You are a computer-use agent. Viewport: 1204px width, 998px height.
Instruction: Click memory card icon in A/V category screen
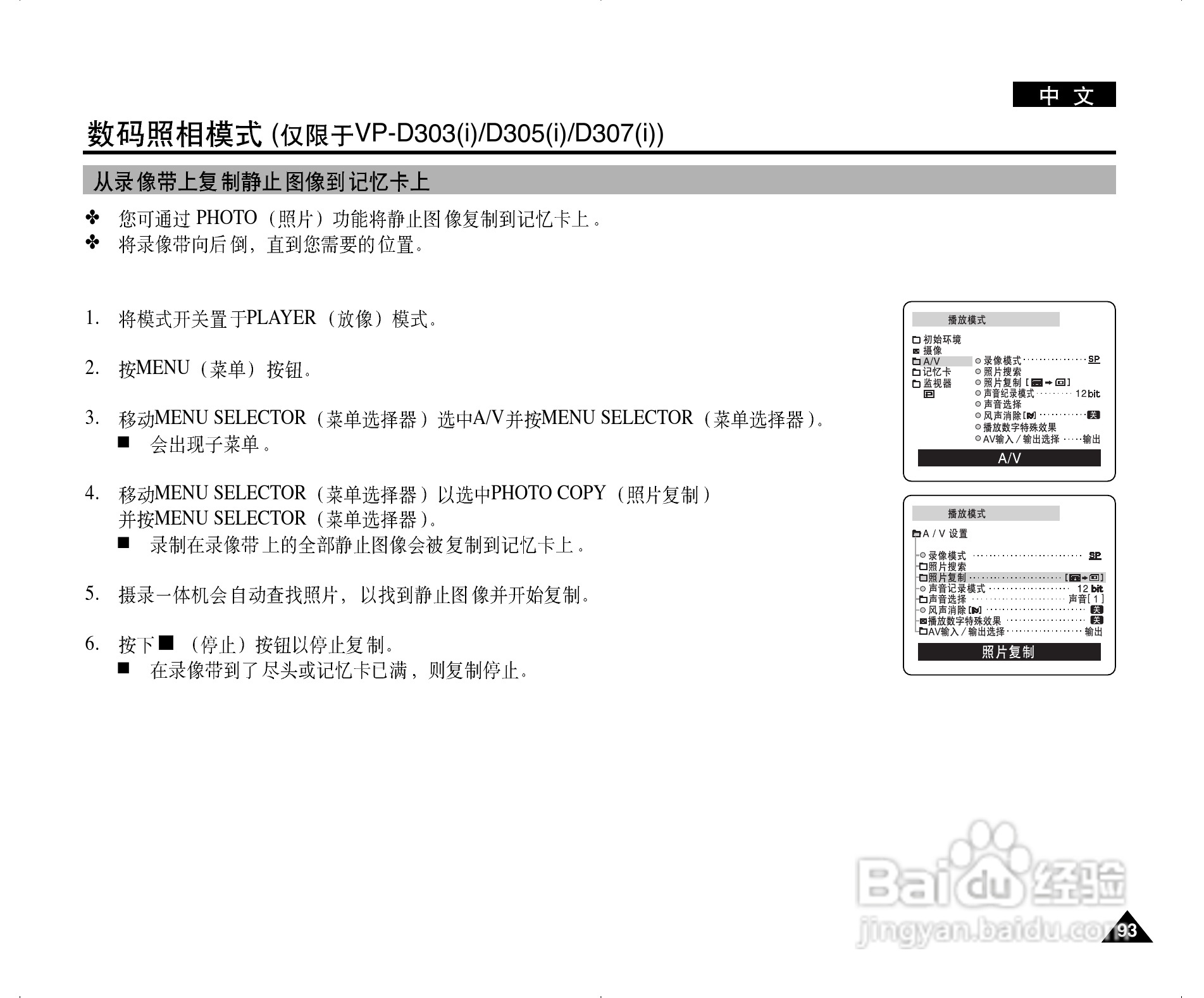click(1060, 382)
